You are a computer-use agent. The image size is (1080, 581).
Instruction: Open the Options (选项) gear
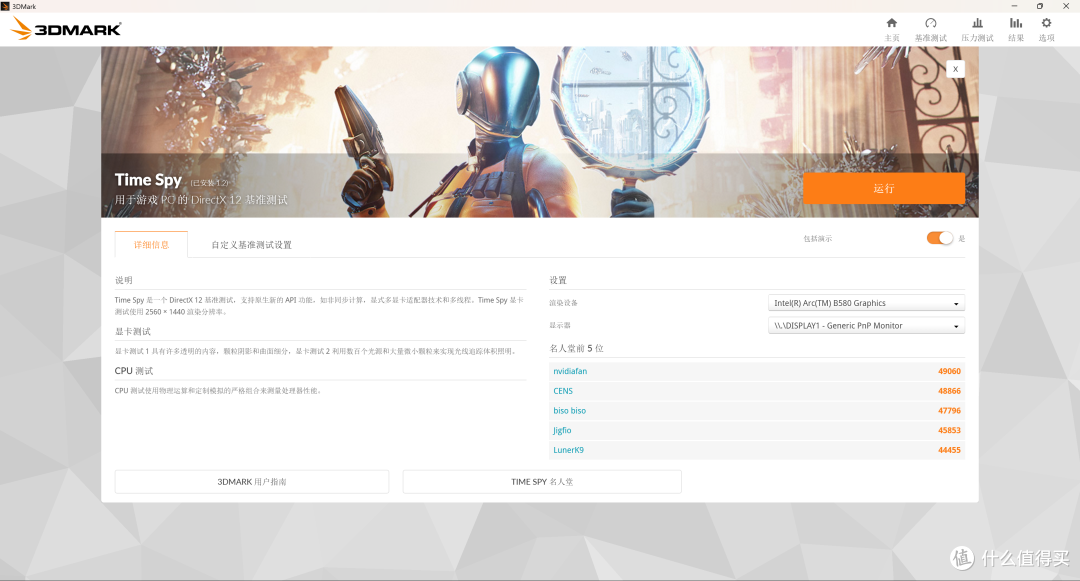(1046, 30)
